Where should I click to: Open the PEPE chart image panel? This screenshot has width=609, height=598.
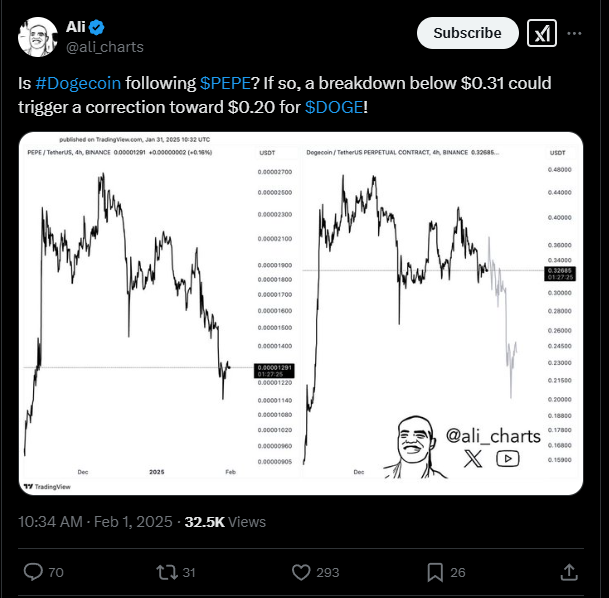click(159, 313)
